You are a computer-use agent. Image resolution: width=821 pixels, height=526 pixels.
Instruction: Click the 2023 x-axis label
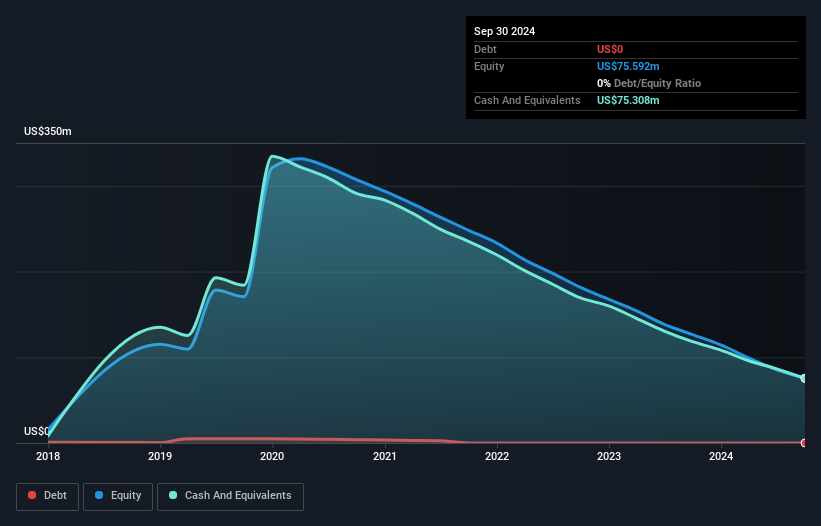click(x=609, y=456)
